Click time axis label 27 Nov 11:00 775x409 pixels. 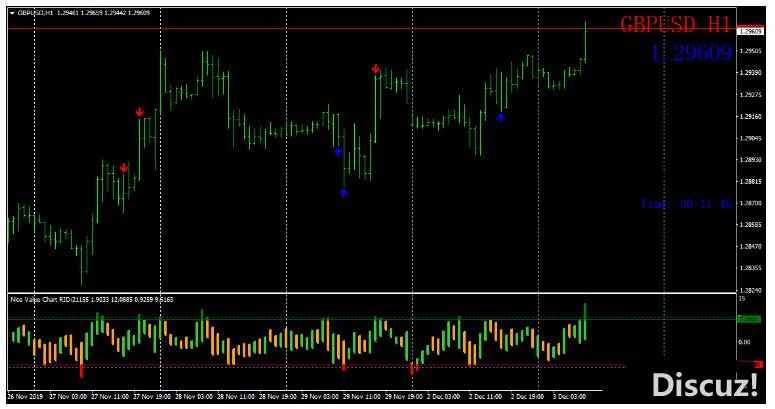(110, 397)
